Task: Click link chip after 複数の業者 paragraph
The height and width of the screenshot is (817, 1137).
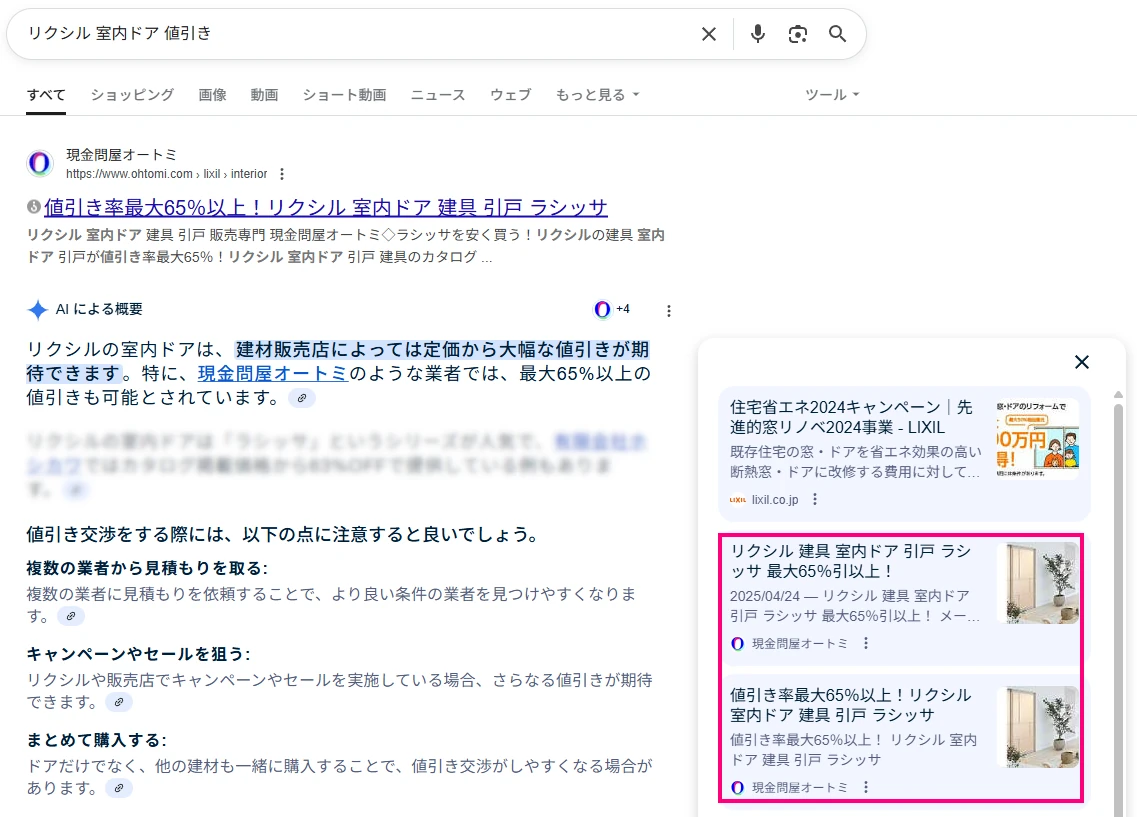Action: coord(70,616)
